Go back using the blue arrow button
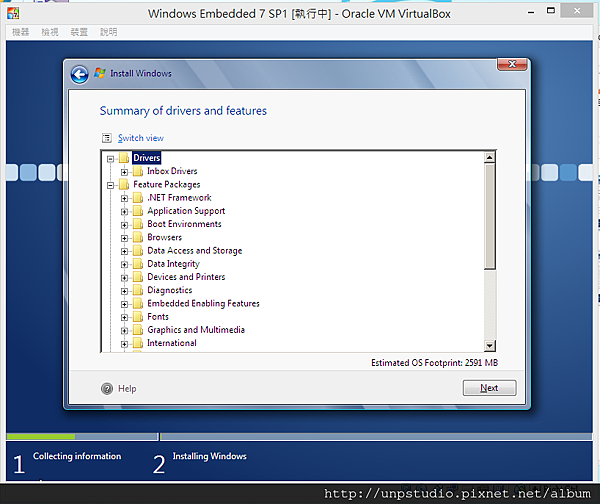 tap(80, 74)
